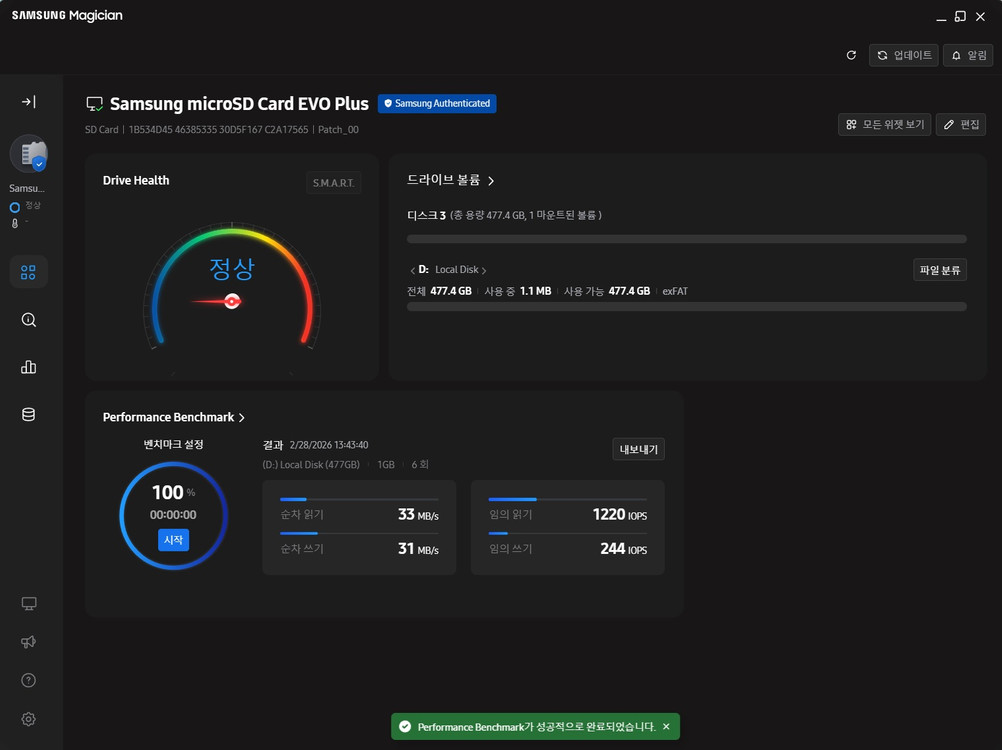Image resolution: width=1002 pixels, height=750 pixels.
Task: Click the 모든 위젯 보기 button
Action: coord(884,124)
